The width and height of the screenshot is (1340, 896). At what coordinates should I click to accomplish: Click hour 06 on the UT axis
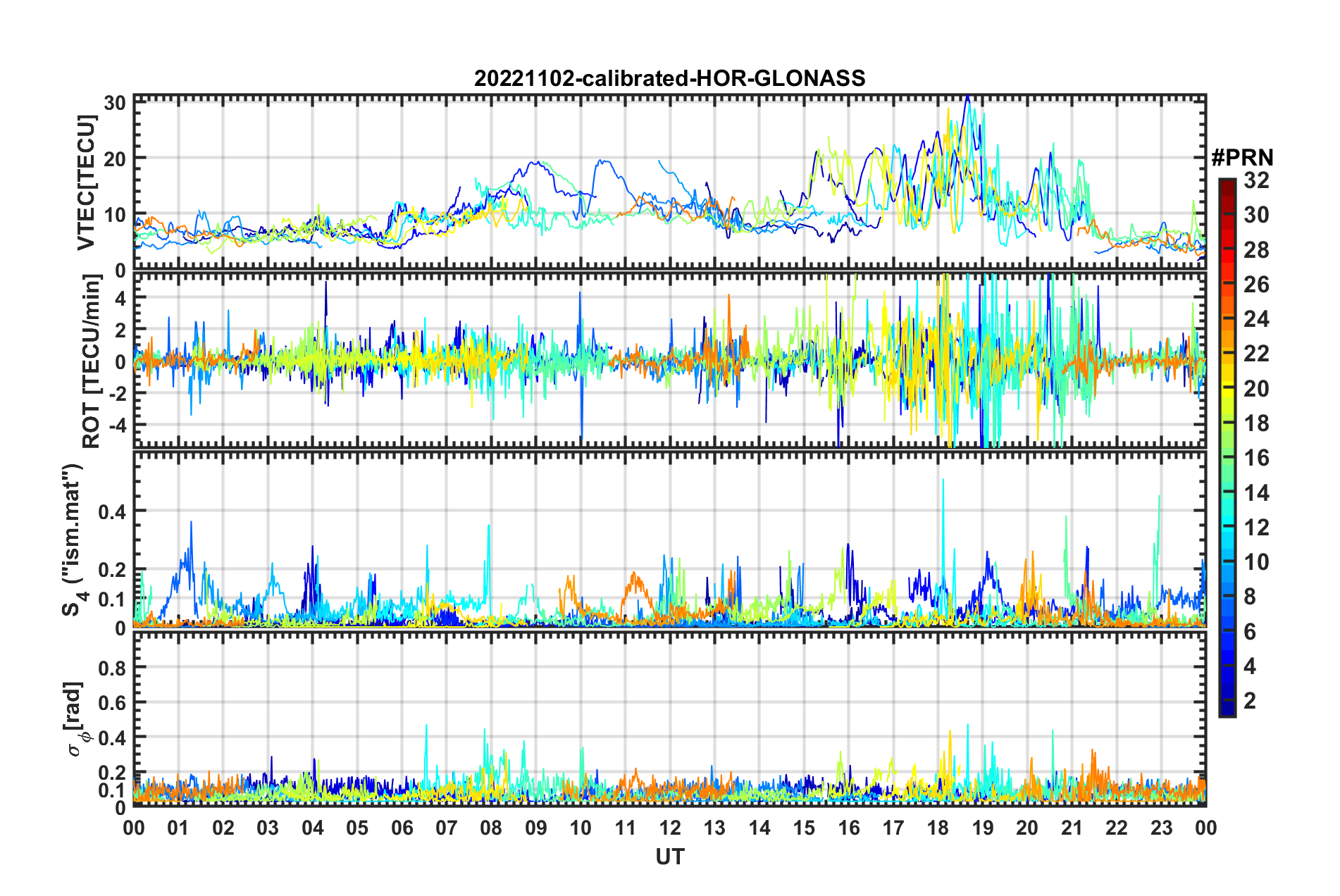(402, 828)
